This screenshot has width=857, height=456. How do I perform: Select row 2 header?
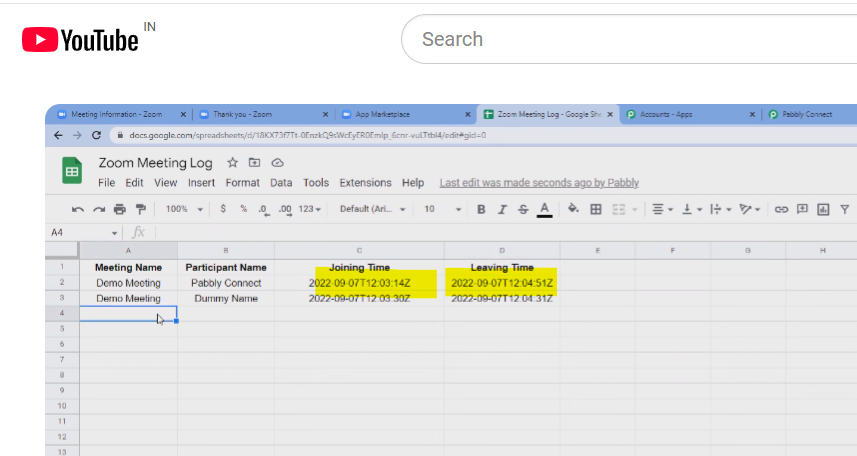pos(62,283)
